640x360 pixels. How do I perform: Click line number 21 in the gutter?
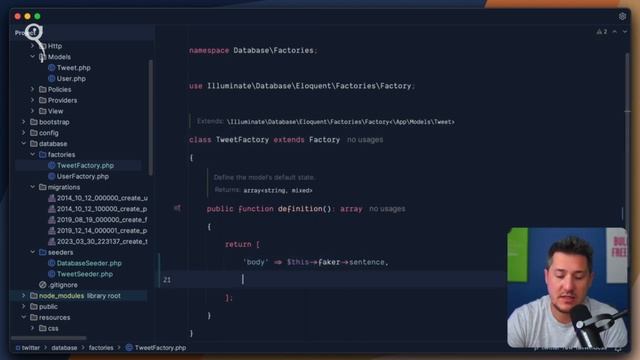pyautogui.click(x=167, y=280)
